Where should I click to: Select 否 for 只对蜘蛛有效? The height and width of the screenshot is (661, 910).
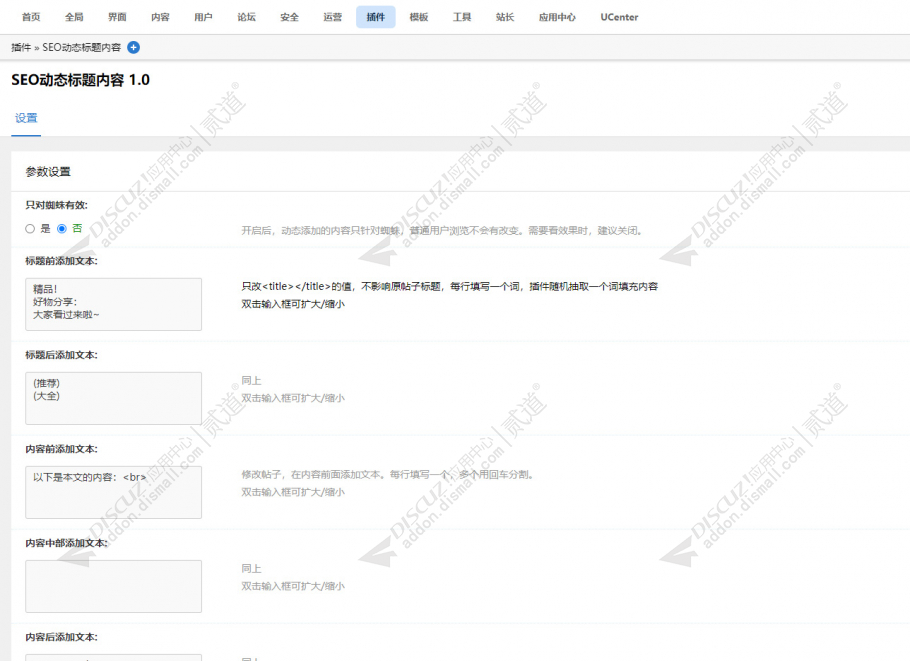coord(62,229)
